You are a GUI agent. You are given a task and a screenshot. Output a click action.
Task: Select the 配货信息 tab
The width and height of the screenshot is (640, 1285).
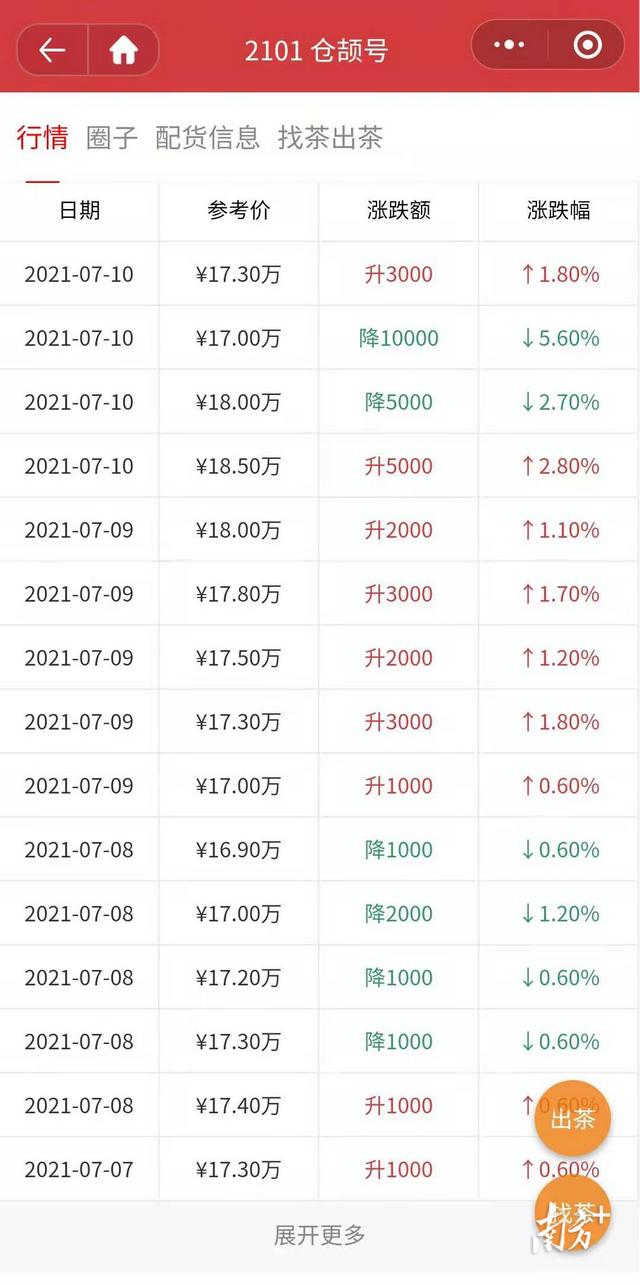207,138
